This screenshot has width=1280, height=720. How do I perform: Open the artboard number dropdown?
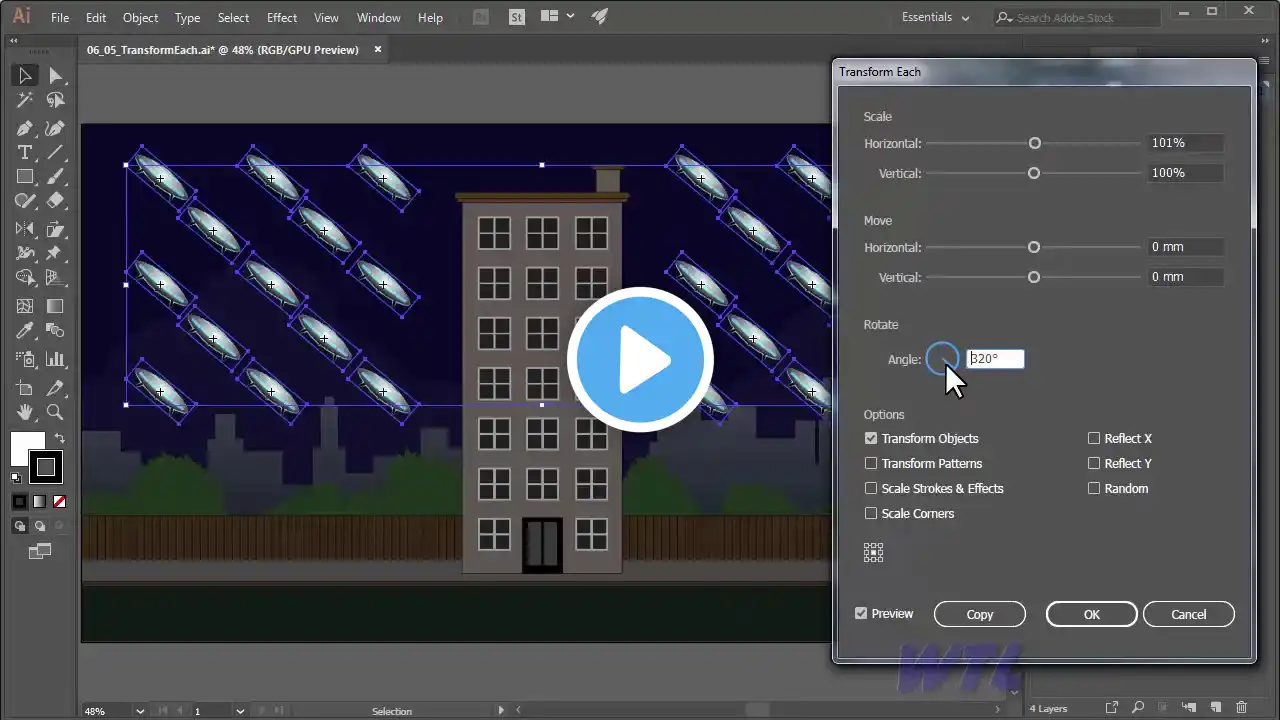pos(240,711)
